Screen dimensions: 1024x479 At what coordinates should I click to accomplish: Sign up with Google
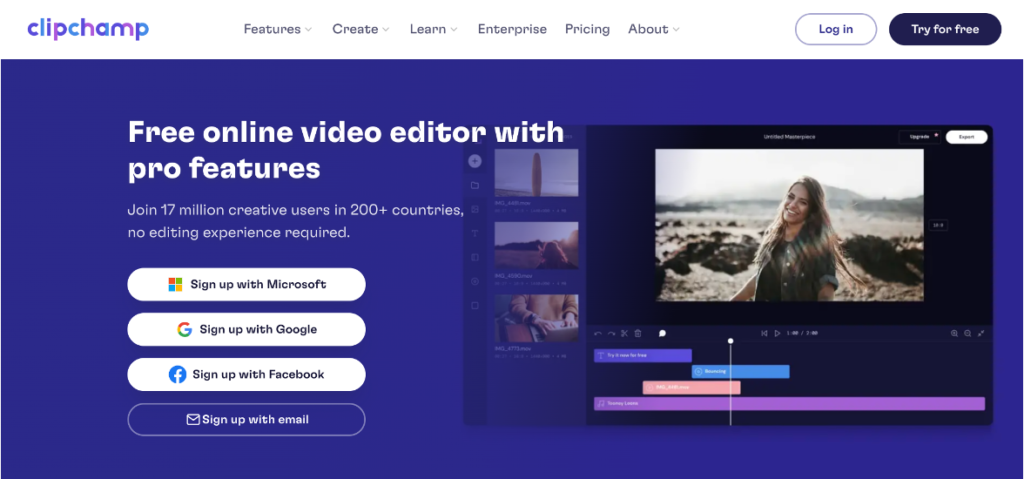click(246, 329)
